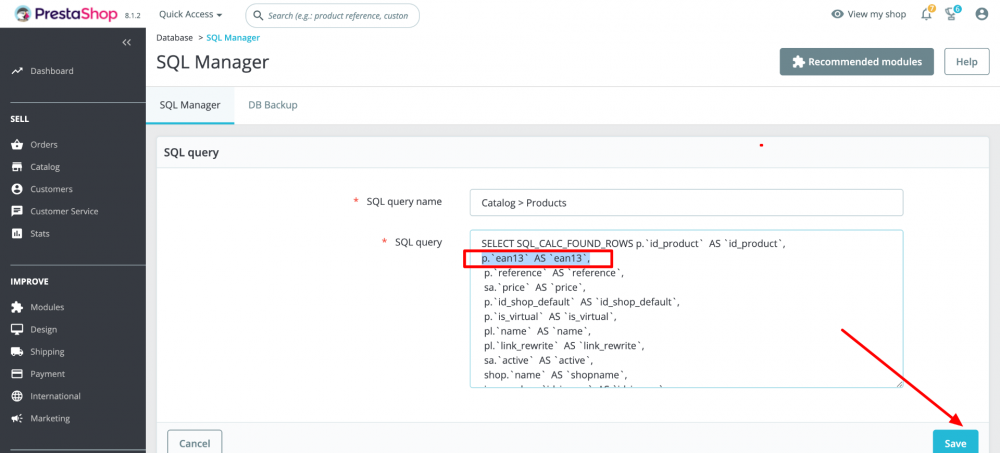Open the user profile avatar menu
The image size is (1000, 453).
[x=982, y=14]
